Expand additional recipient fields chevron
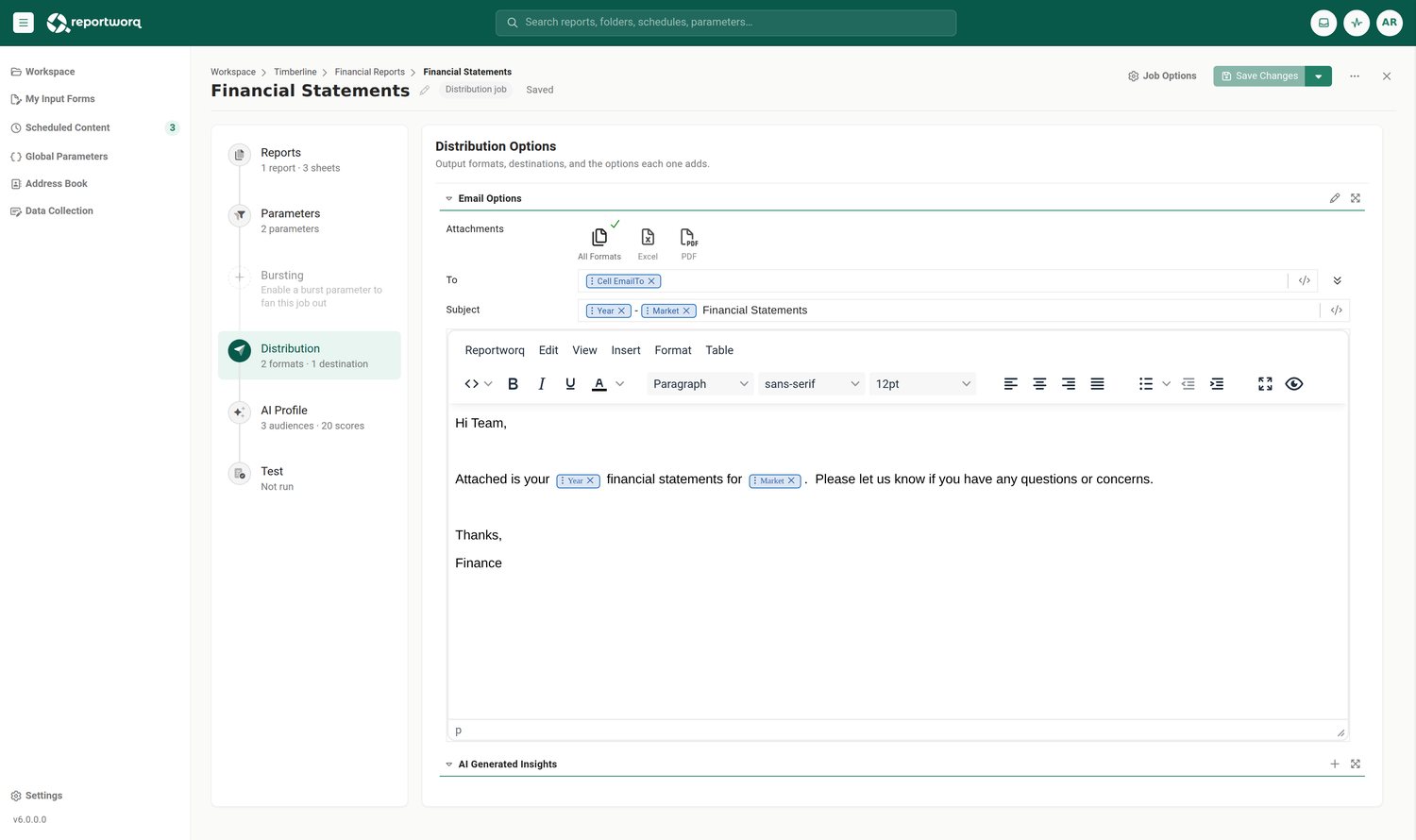 [1337, 280]
